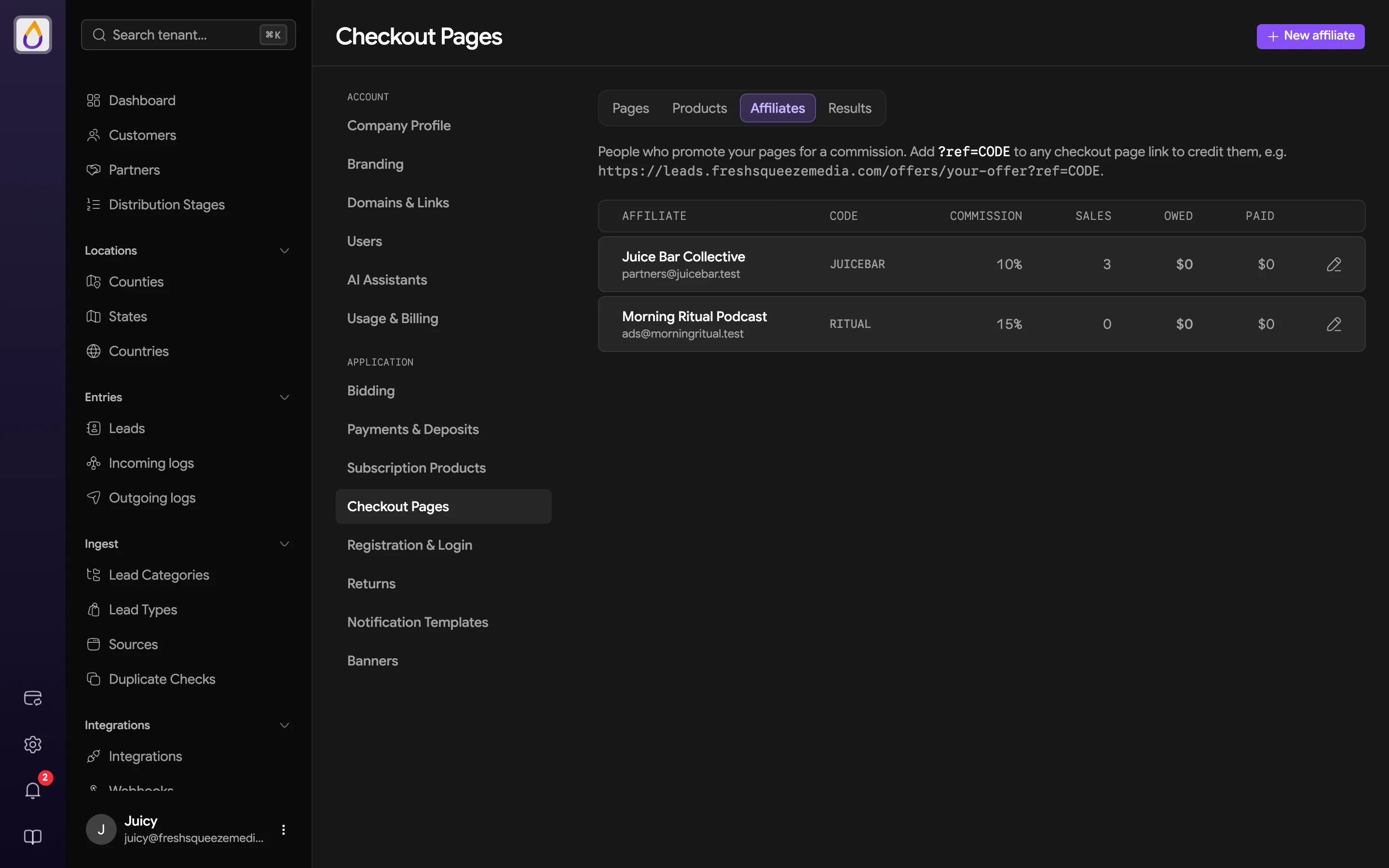Click the New affiliate button
The image size is (1389, 868).
pyautogui.click(x=1310, y=36)
